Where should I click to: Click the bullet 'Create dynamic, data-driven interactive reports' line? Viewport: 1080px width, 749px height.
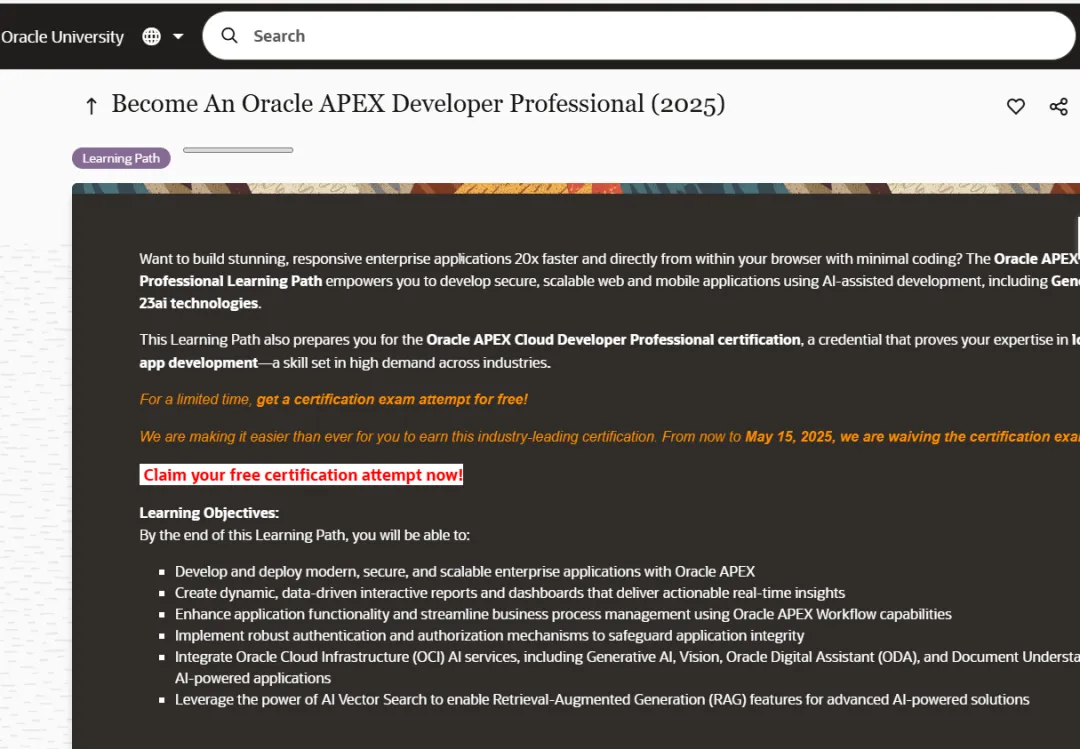(510, 593)
